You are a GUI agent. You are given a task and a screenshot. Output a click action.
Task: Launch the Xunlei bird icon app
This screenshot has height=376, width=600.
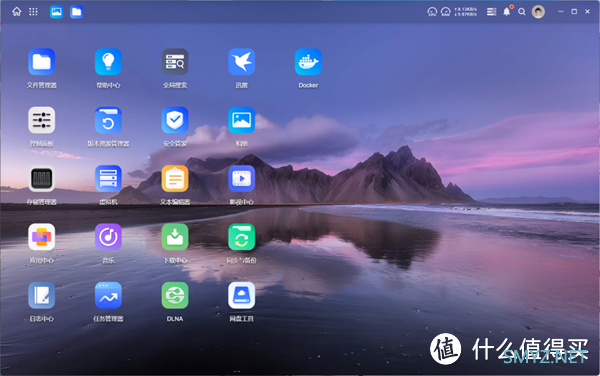(x=241, y=62)
